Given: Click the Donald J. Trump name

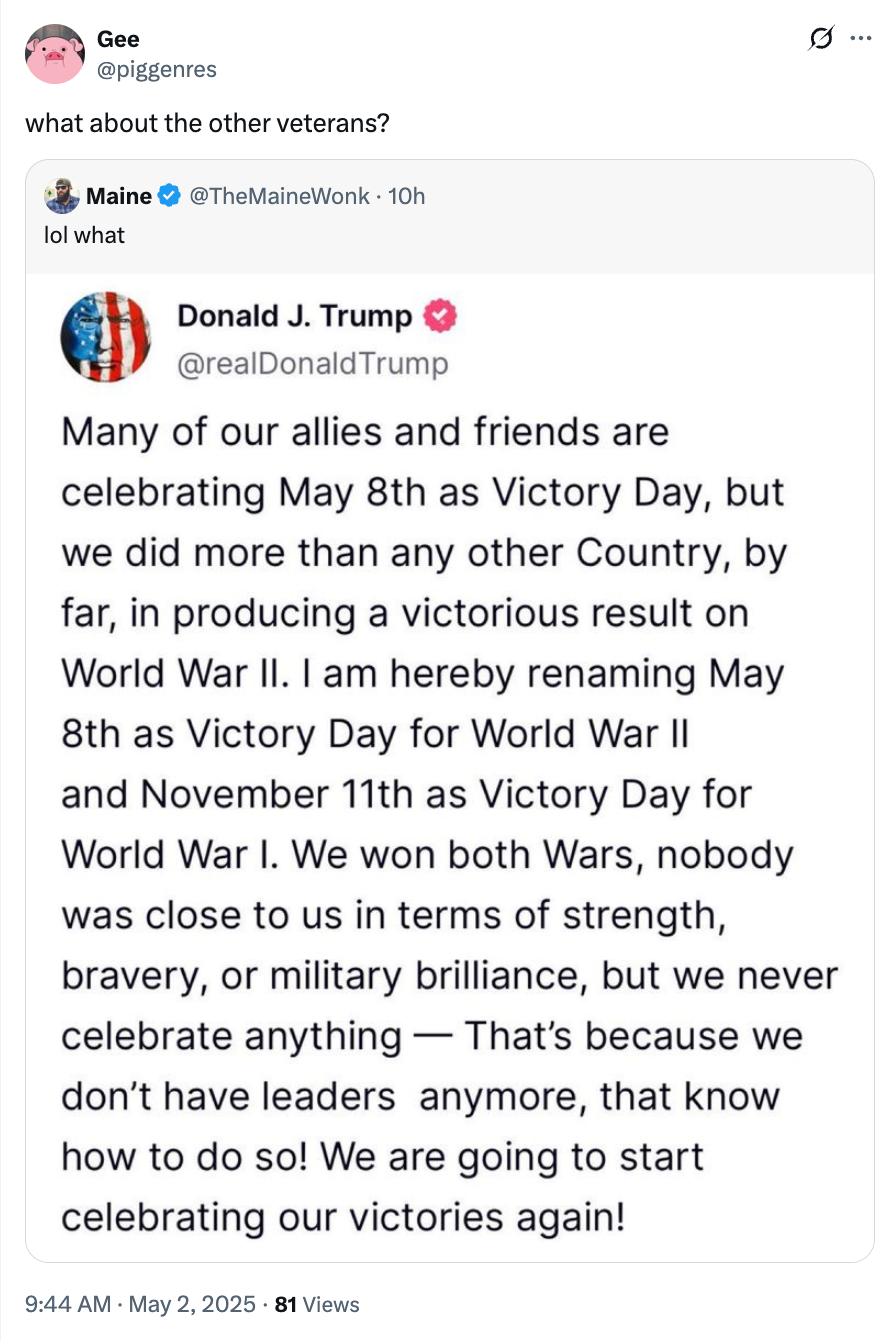Looking at the screenshot, I should coord(295,317).
